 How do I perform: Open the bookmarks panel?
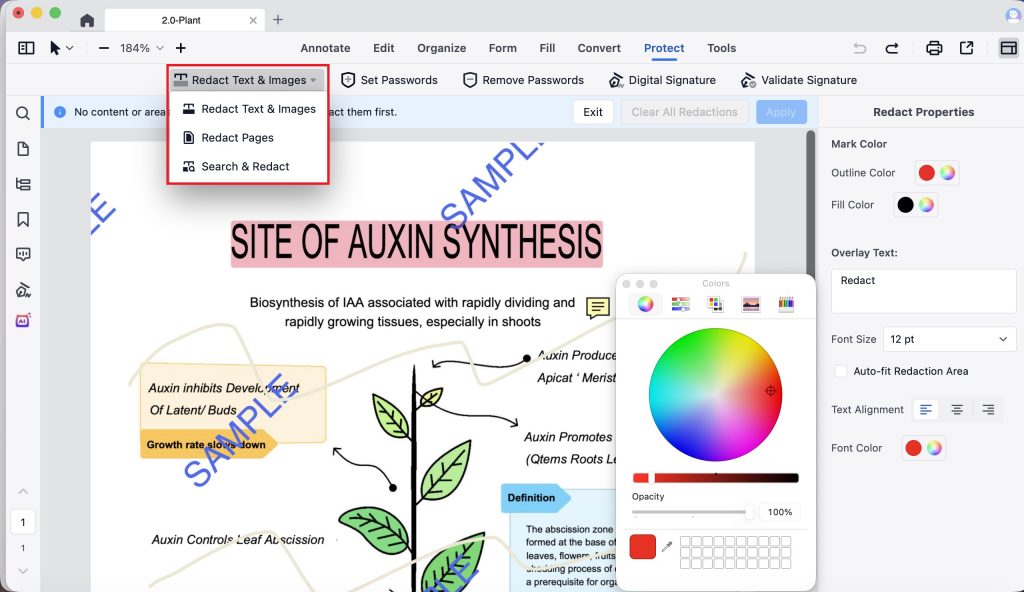pos(23,220)
